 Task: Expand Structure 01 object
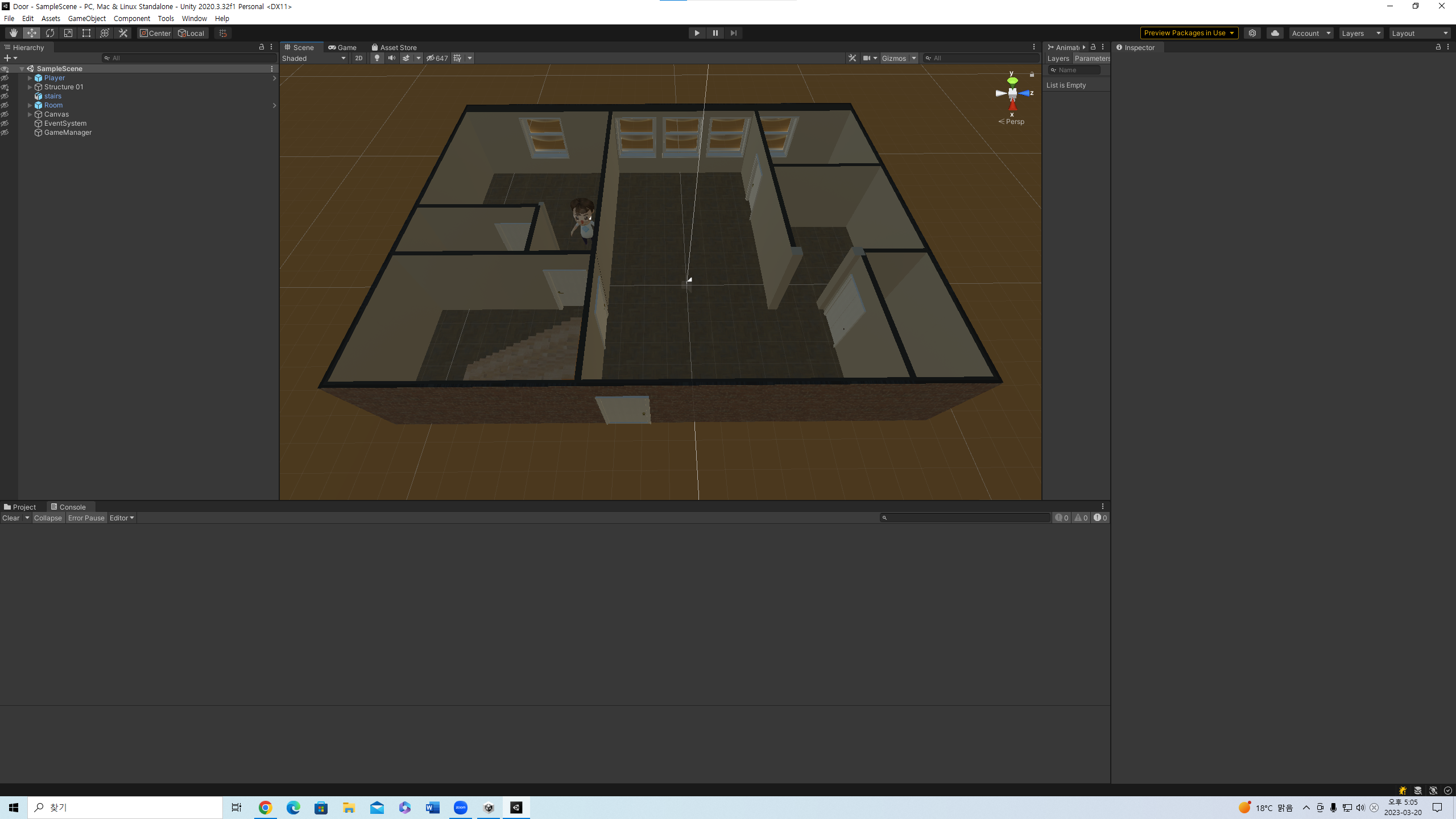30,87
